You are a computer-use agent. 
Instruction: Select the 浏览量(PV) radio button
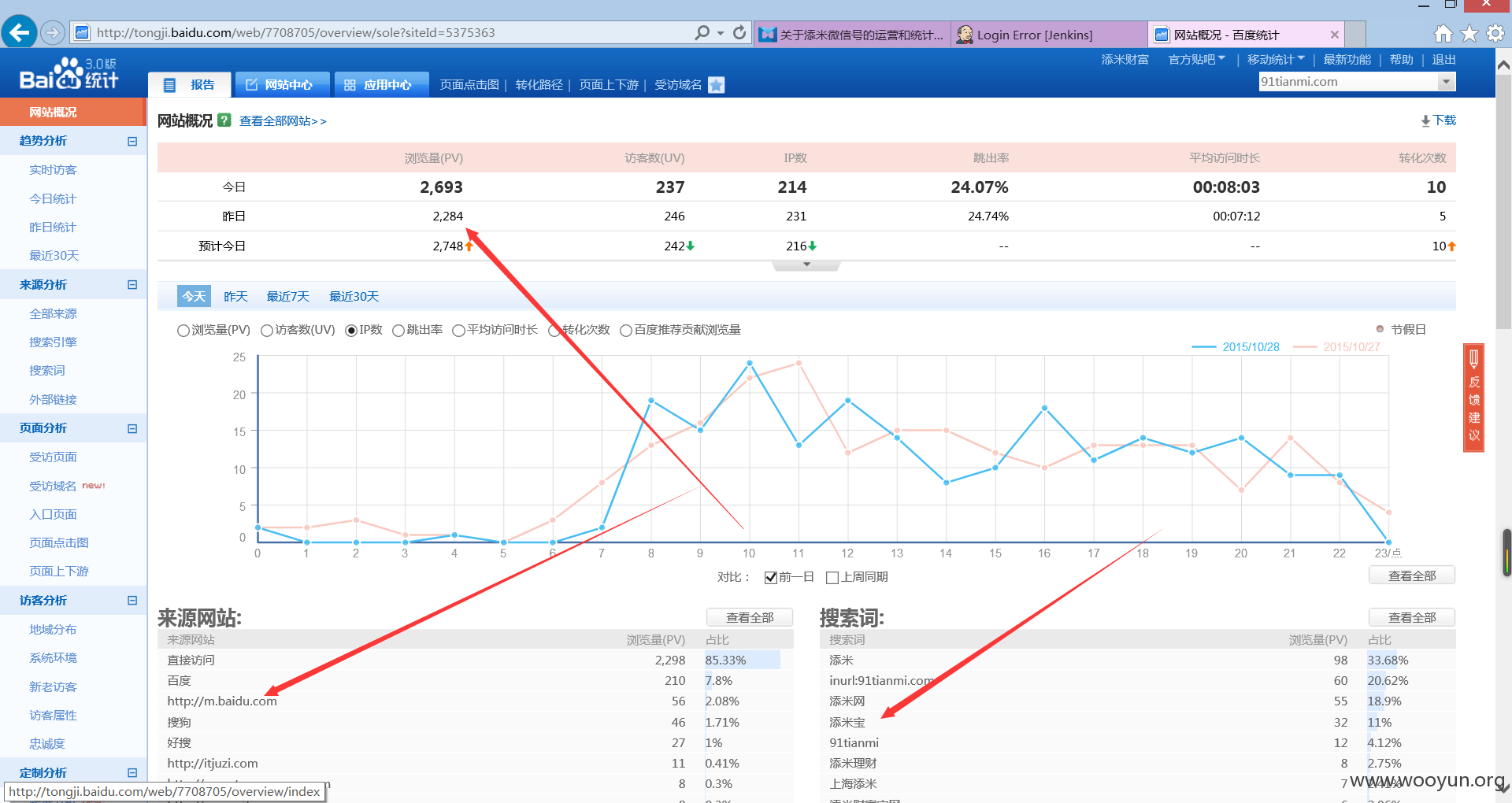pyautogui.click(x=183, y=331)
